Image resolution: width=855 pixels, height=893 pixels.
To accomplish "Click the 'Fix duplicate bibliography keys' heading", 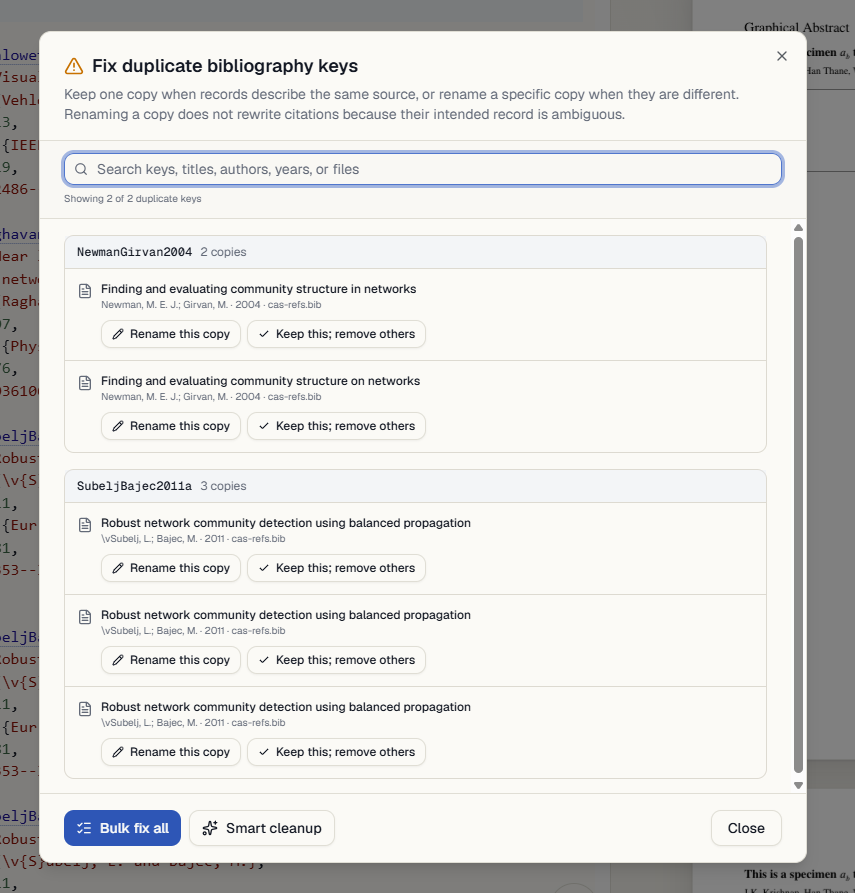I will [225, 66].
